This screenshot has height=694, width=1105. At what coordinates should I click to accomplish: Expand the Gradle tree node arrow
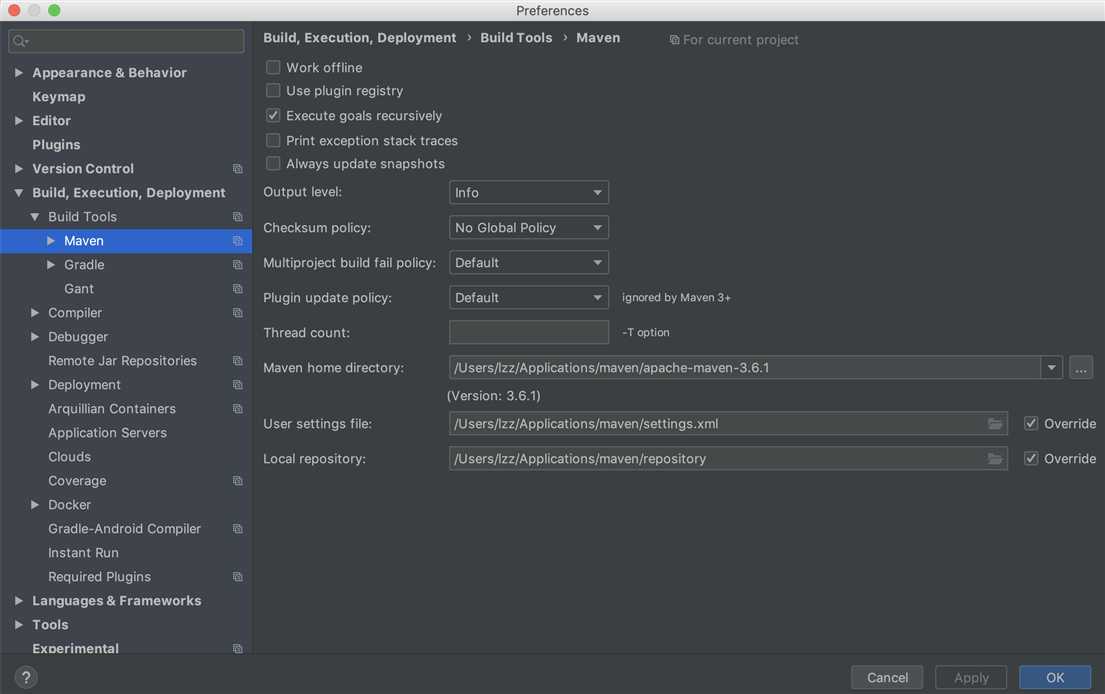(x=51, y=265)
